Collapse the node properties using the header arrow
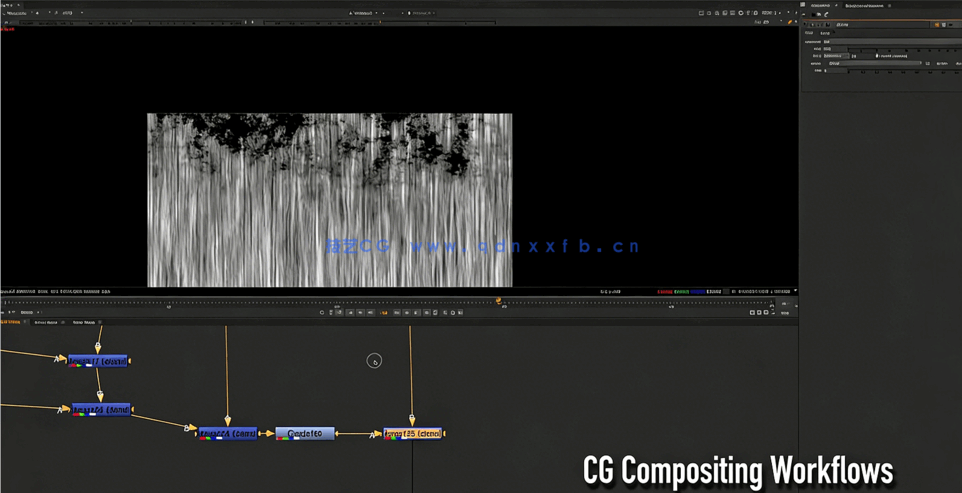 click(806, 25)
